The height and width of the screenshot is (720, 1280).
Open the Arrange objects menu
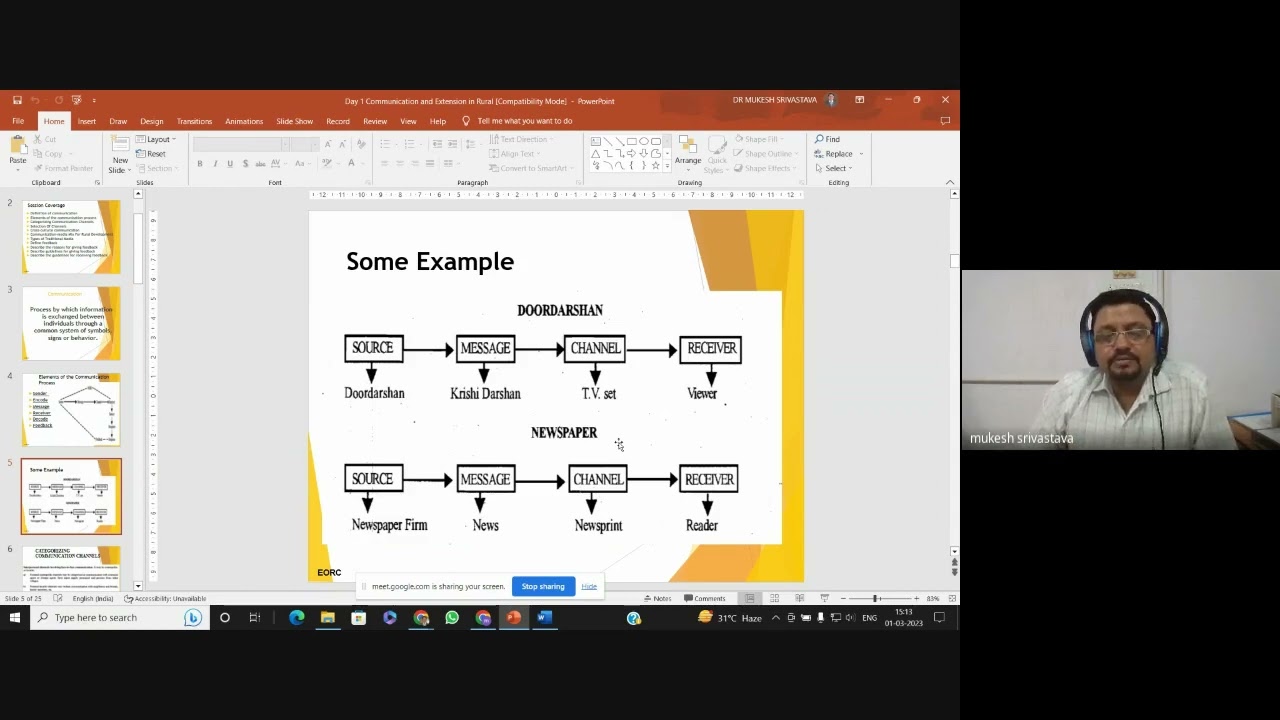(x=688, y=152)
